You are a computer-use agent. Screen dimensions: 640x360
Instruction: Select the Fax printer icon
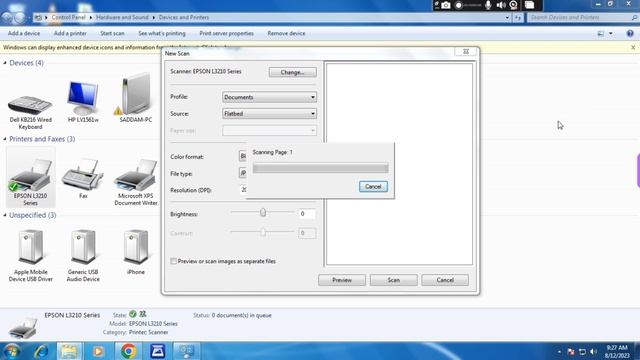[83, 175]
